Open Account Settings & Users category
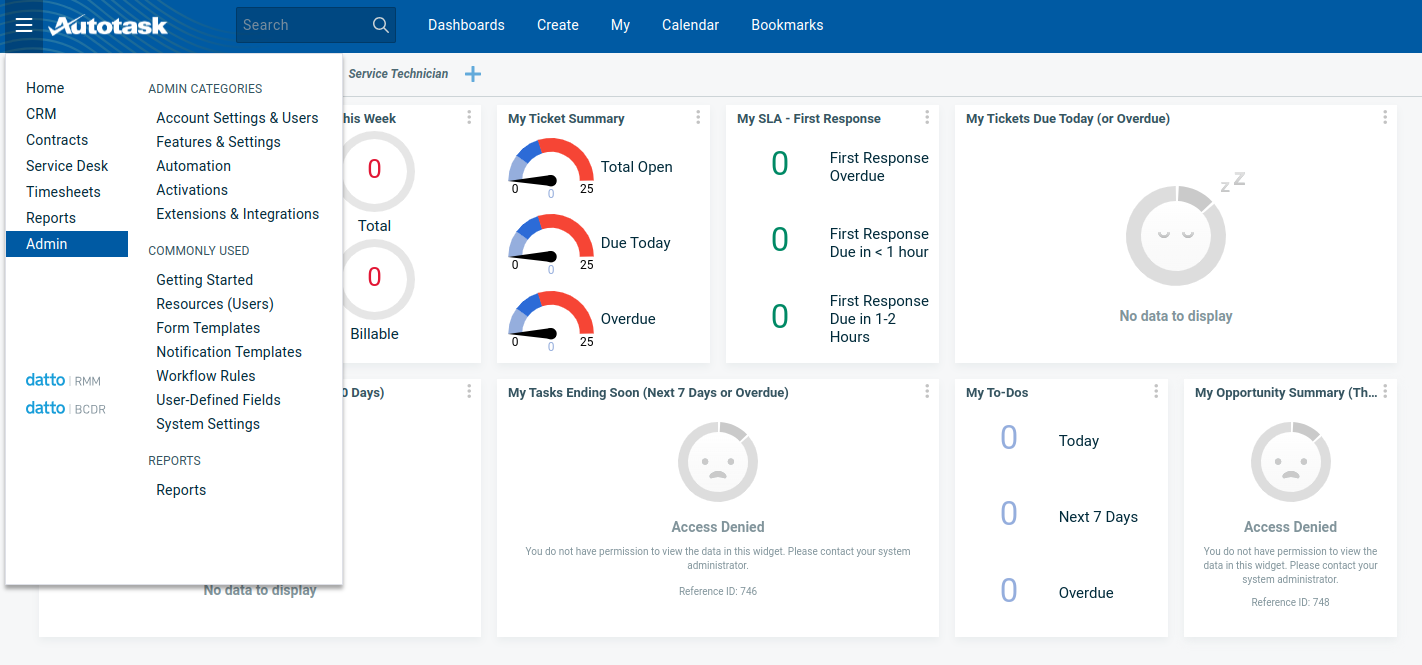Viewport: 1422px width, 665px height. point(237,118)
